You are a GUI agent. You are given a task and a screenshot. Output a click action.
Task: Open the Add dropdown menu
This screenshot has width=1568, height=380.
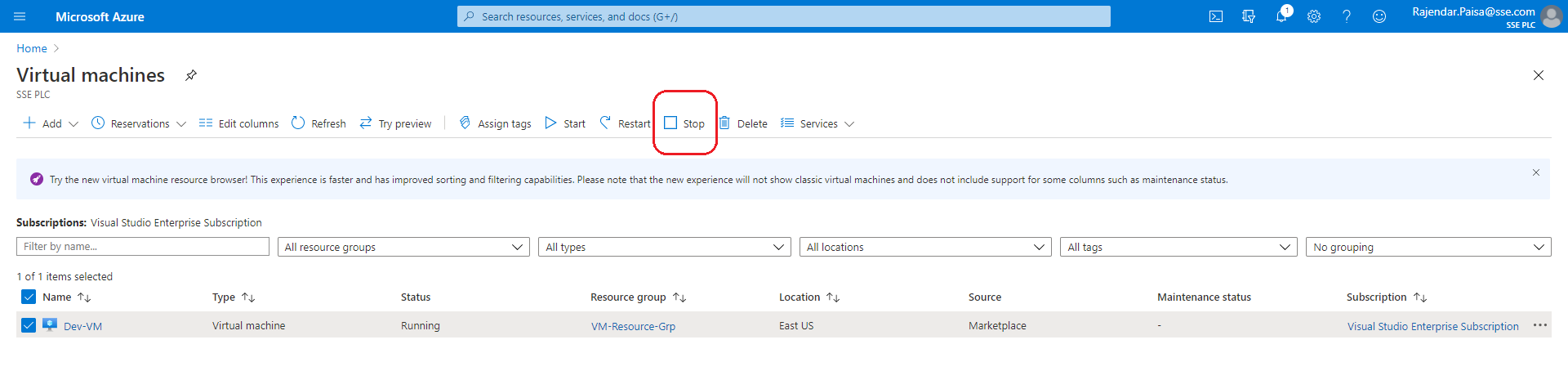pos(51,123)
